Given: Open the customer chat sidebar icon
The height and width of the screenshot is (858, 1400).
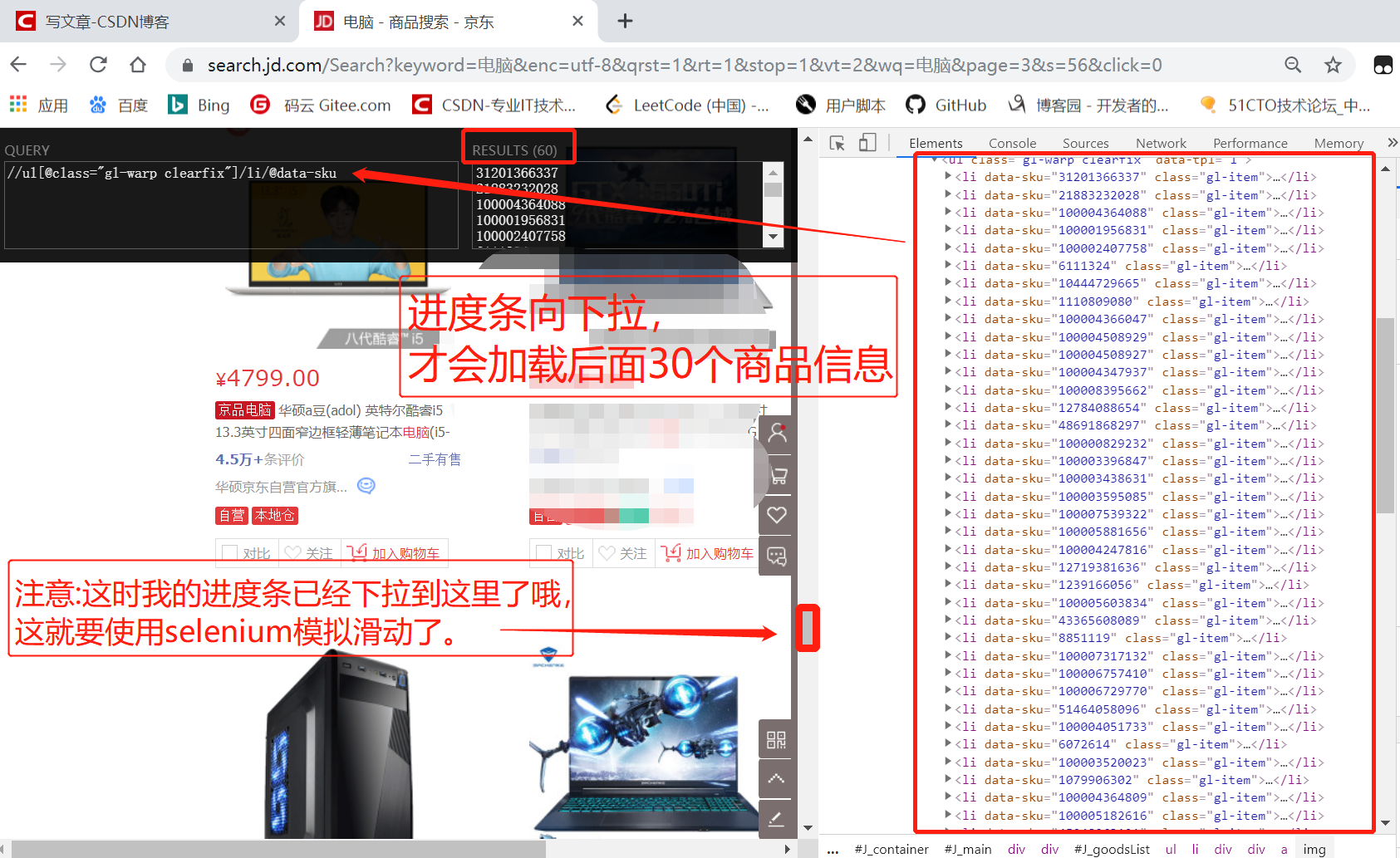Looking at the screenshot, I should coord(777,556).
